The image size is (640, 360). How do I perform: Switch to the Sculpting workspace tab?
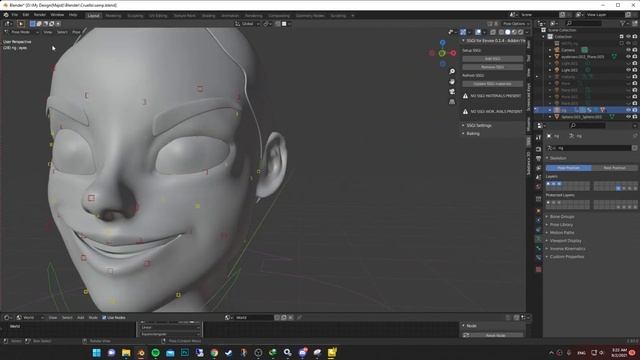tap(135, 16)
